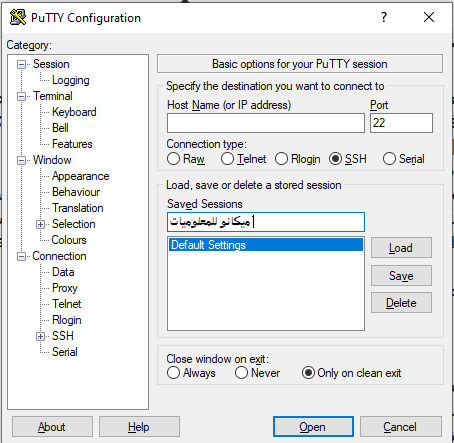
Task: Collapse the Window tree node
Action: point(21,160)
